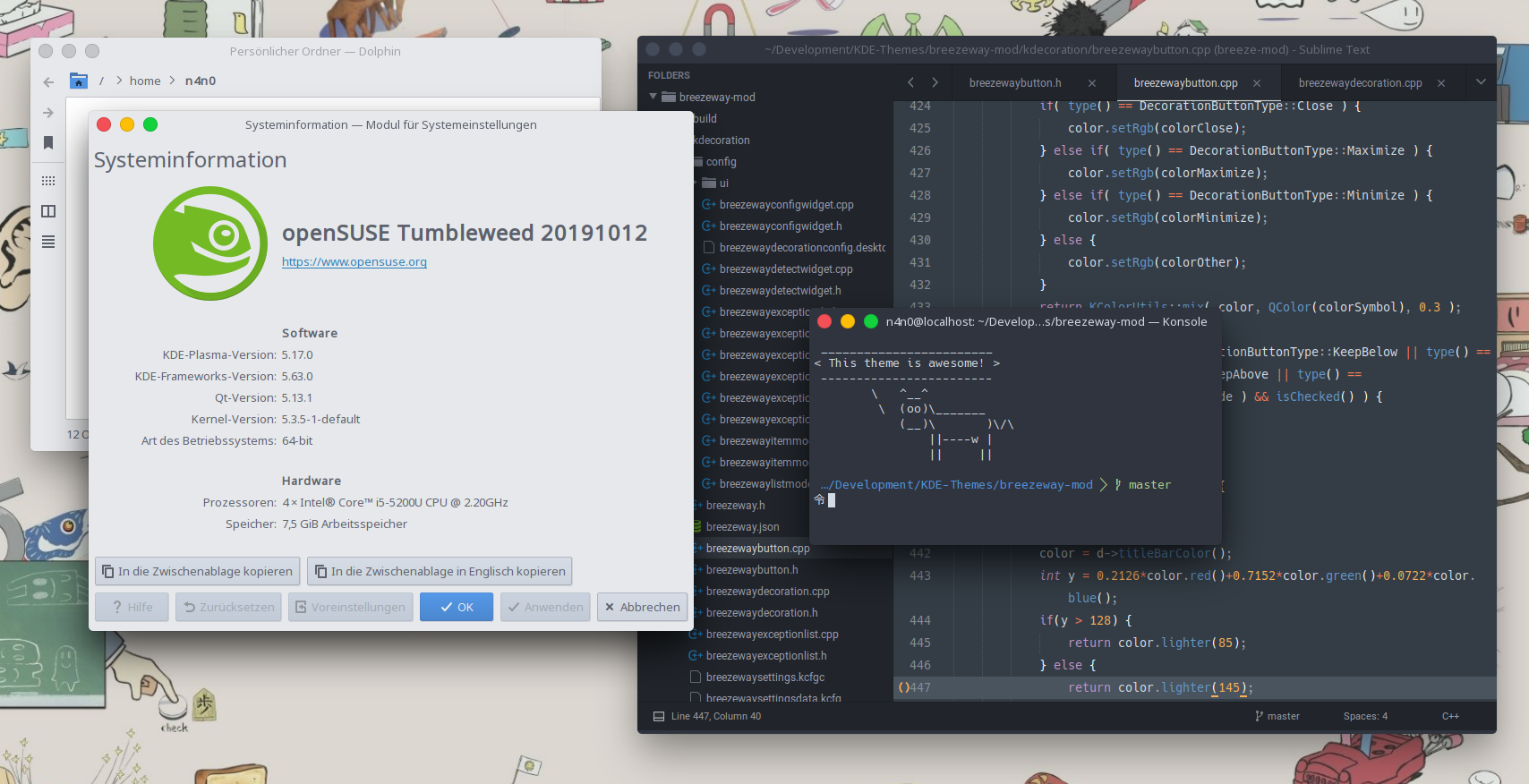Open breezewayconfigwidget.h in sidebar
The width and height of the screenshot is (1529, 784).
tap(781, 226)
